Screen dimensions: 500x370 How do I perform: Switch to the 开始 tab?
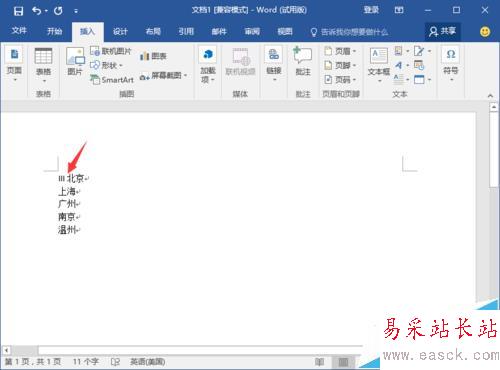pos(54,31)
